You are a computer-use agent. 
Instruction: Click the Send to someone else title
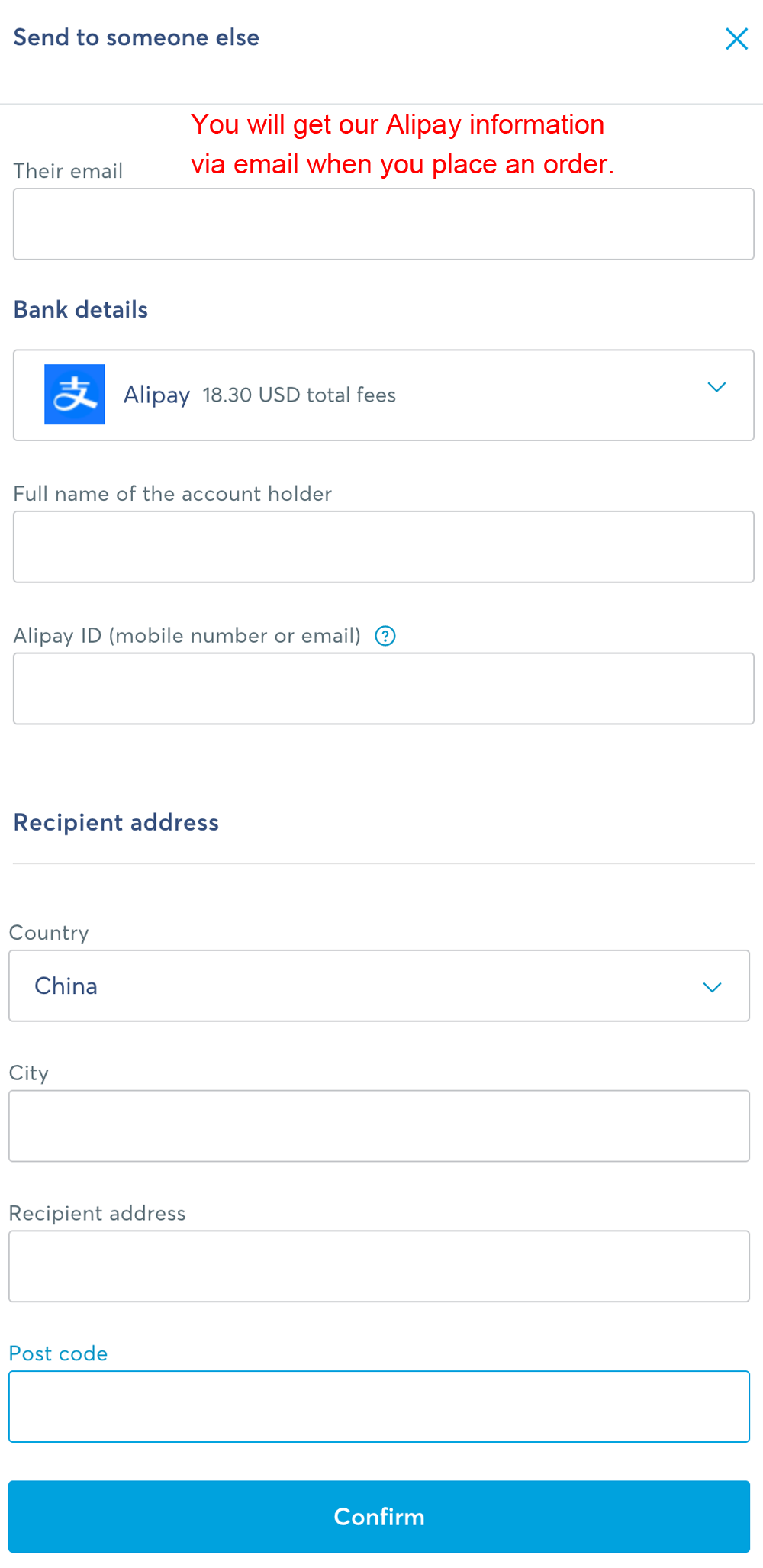pos(137,37)
